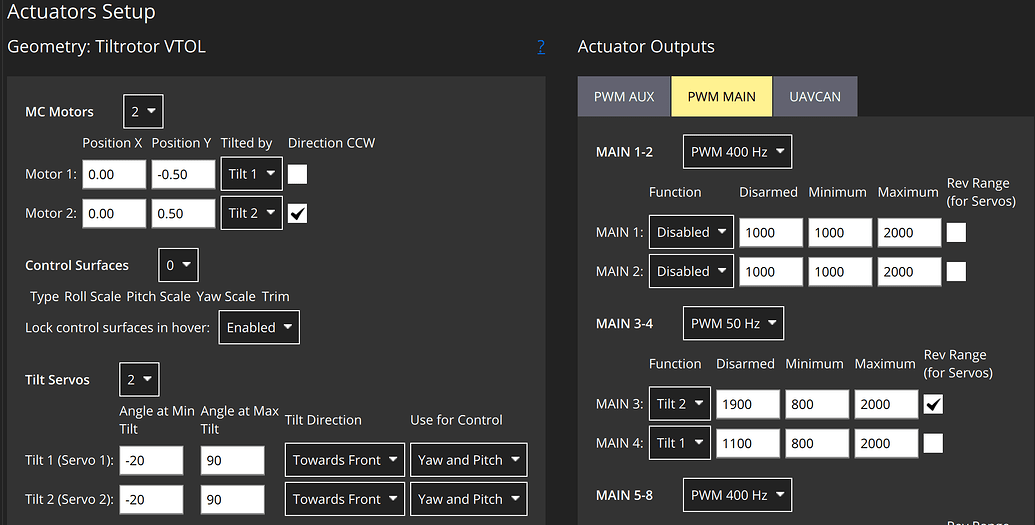Open Tilt 1 Use for Control dropdown
Viewport: 1035px width, 525px height.
469,460
